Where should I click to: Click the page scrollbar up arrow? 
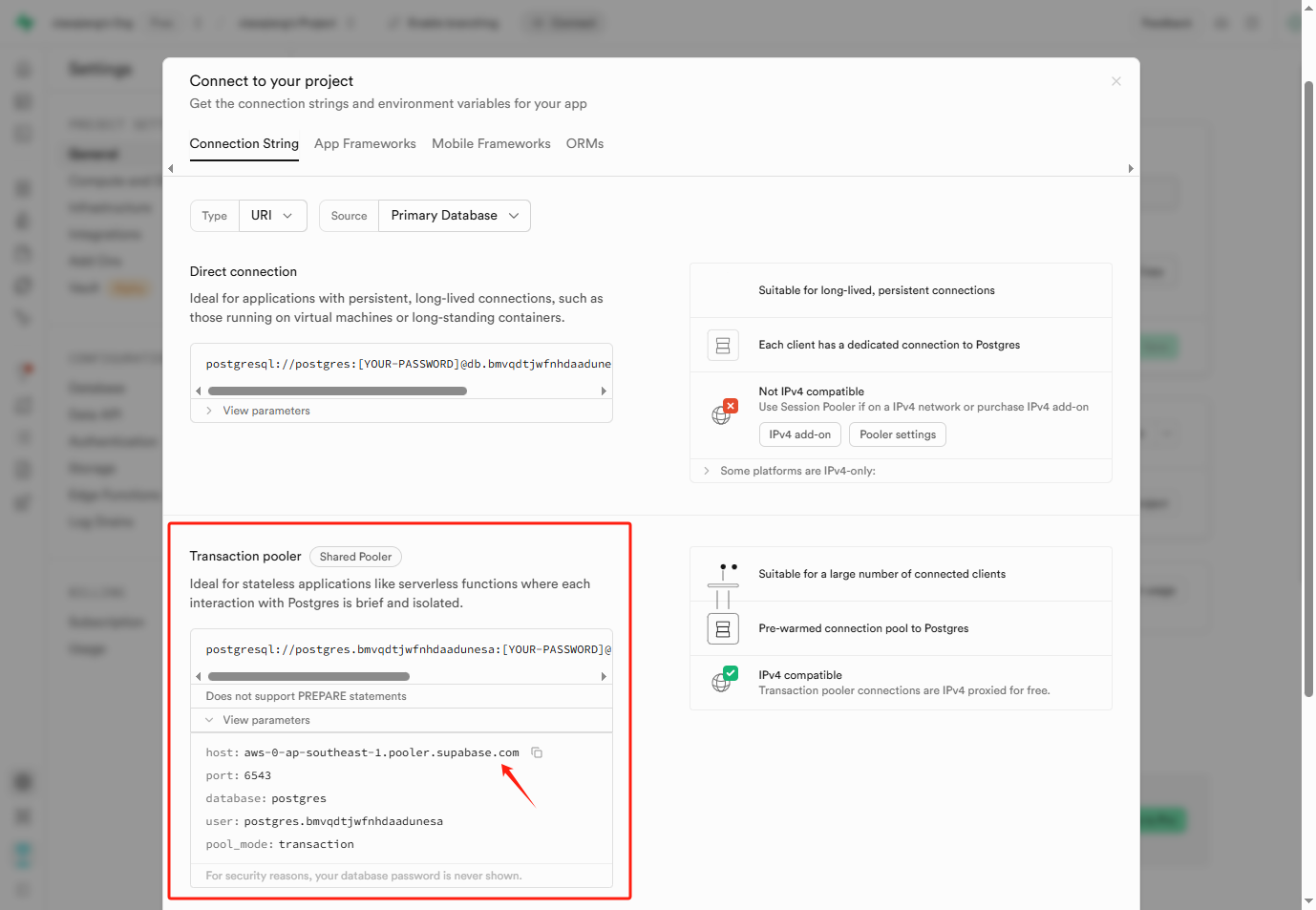(x=1308, y=7)
